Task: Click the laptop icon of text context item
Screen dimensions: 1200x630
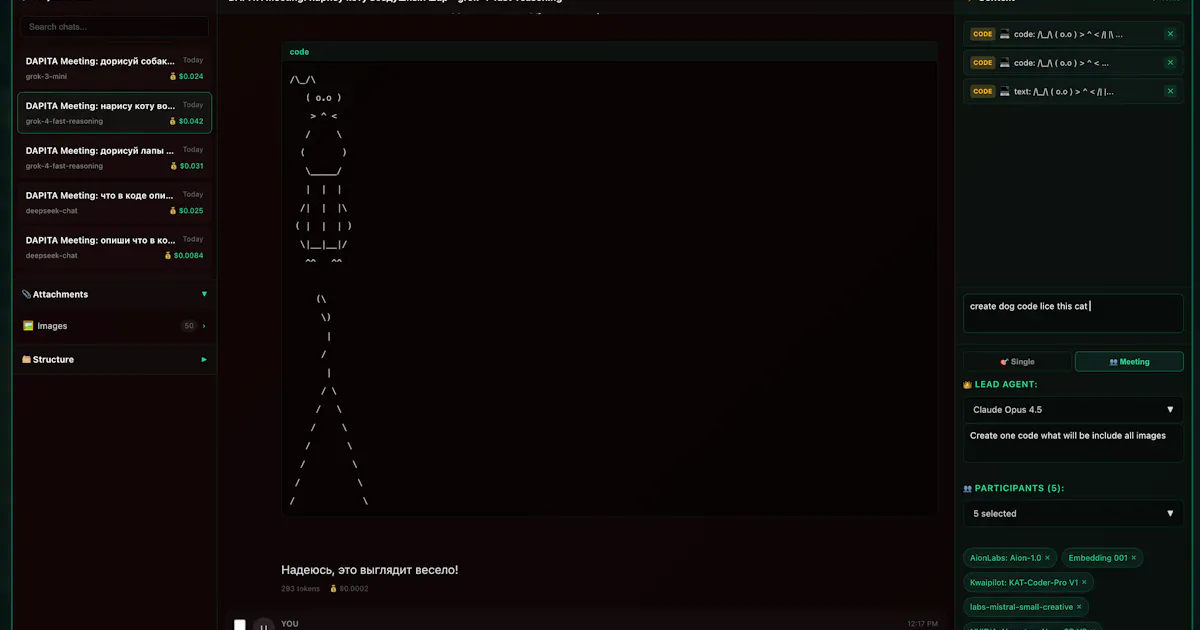Action: pos(1004,91)
